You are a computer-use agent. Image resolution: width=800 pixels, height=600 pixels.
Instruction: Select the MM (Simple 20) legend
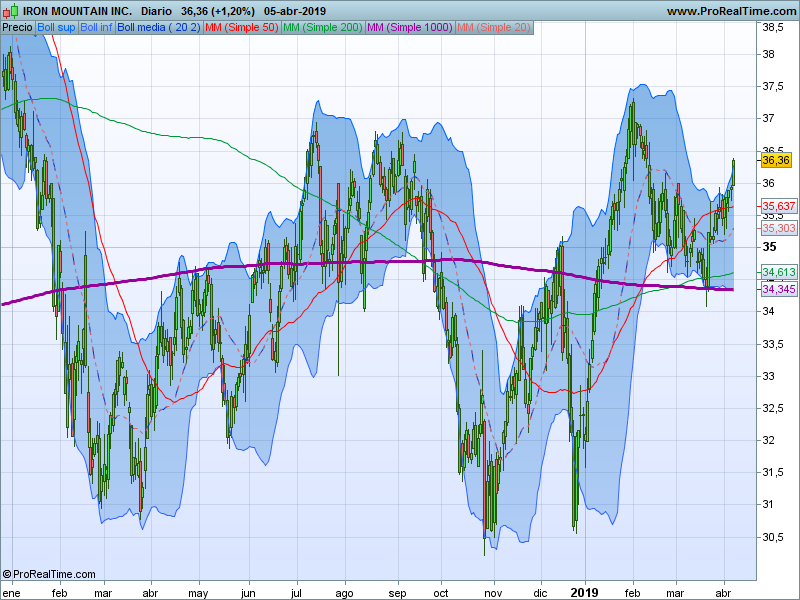tap(494, 28)
